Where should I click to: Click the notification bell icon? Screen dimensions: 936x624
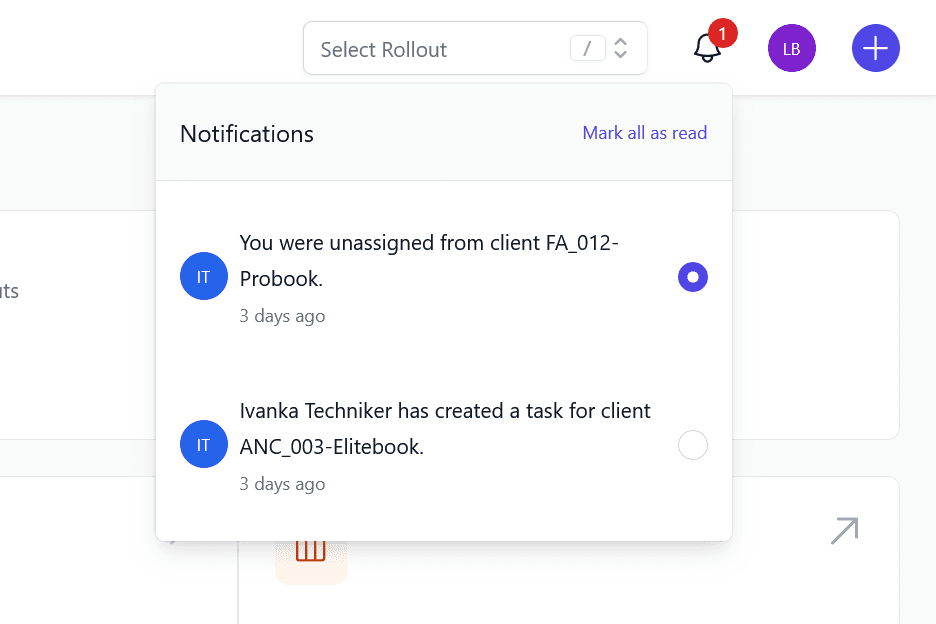tap(706, 48)
